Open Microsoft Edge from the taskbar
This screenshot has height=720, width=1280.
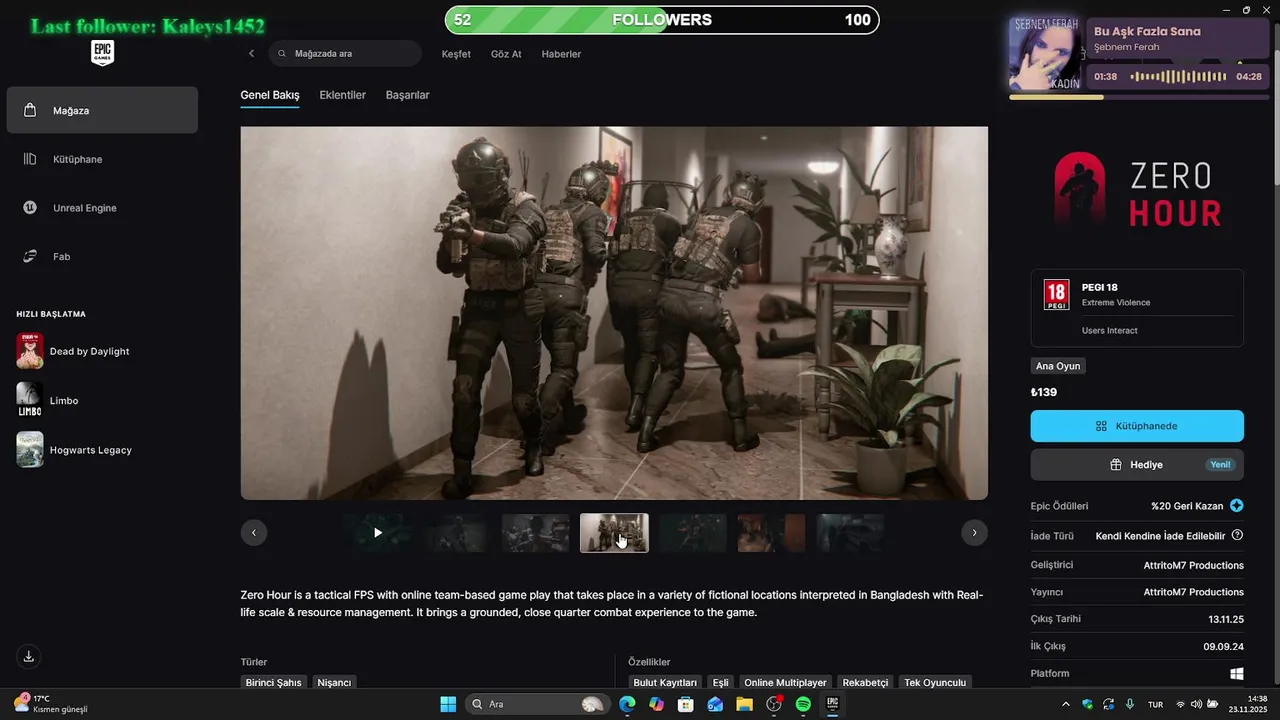(x=627, y=704)
